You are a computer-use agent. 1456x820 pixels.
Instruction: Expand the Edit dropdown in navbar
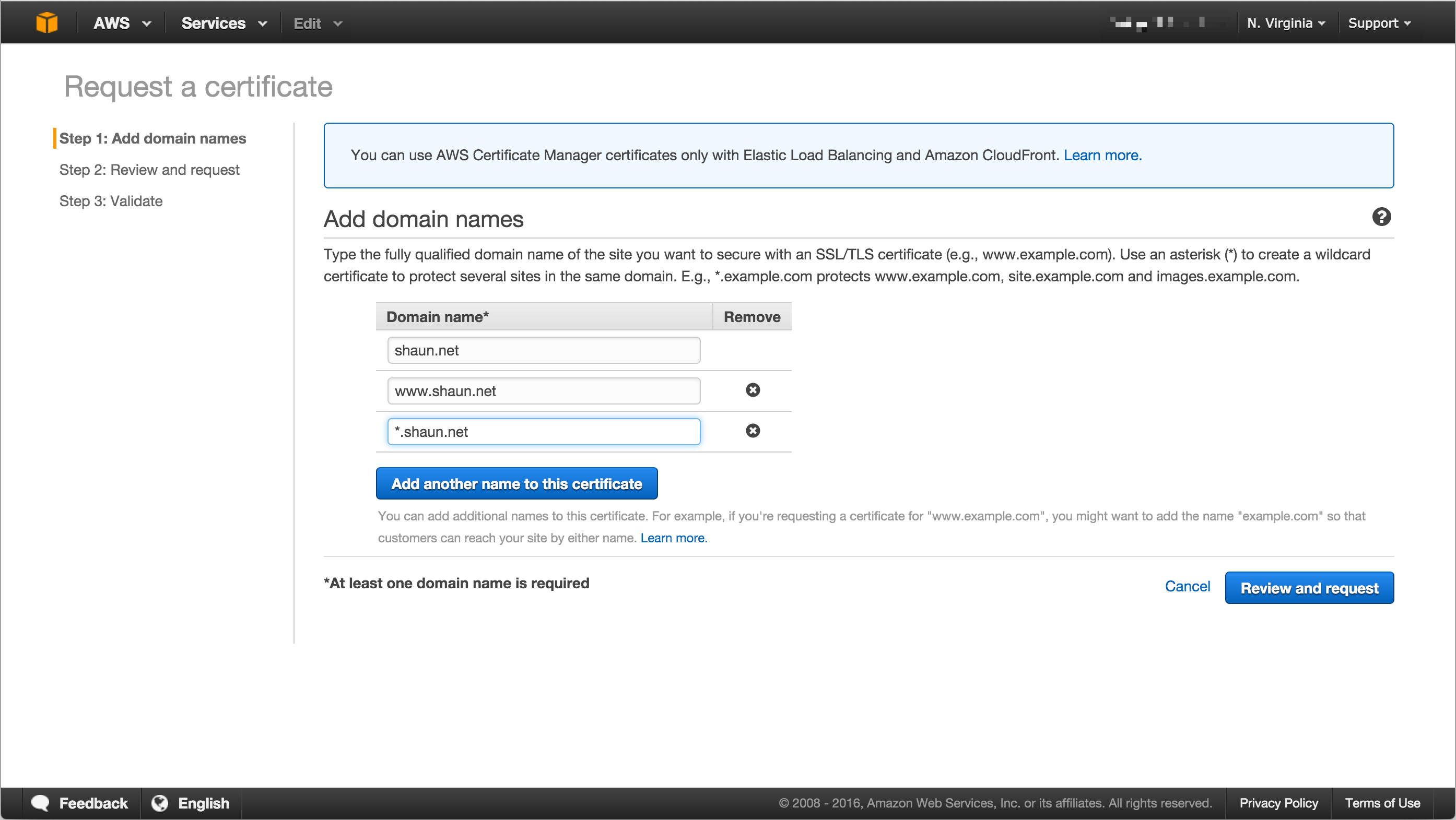[x=318, y=23]
